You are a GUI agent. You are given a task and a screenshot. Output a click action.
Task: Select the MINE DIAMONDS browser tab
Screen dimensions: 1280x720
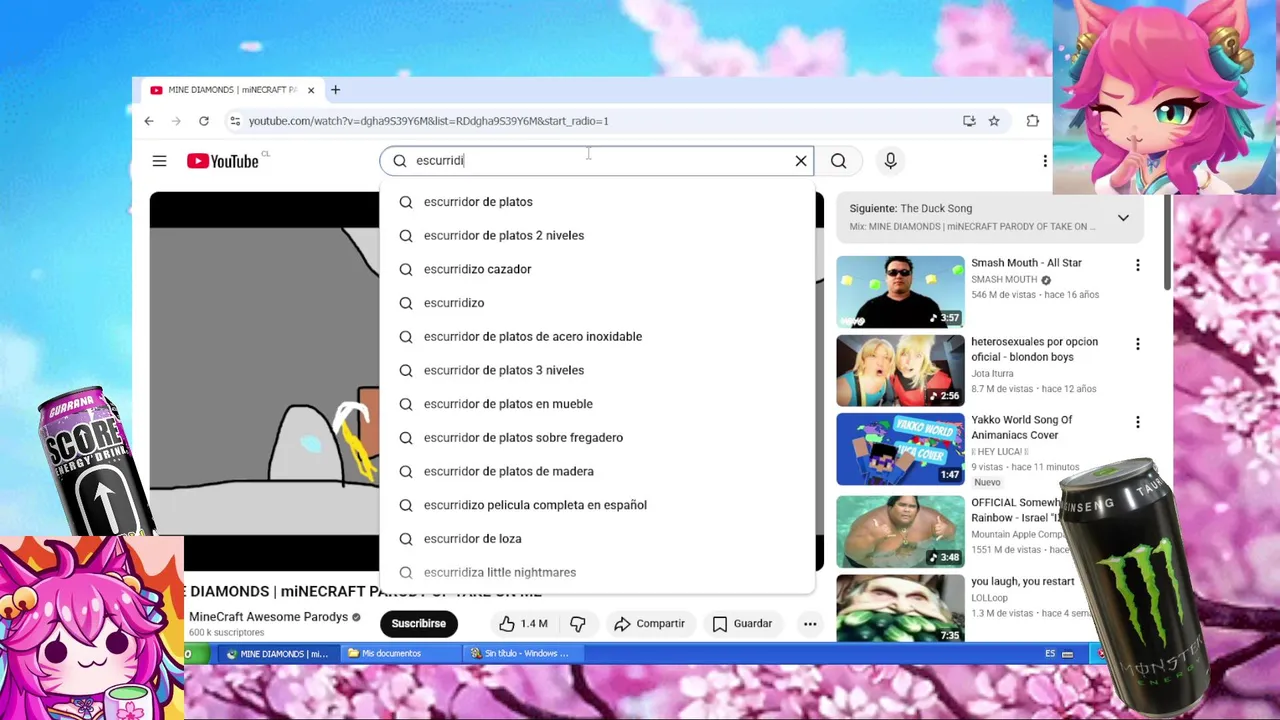(x=231, y=90)
